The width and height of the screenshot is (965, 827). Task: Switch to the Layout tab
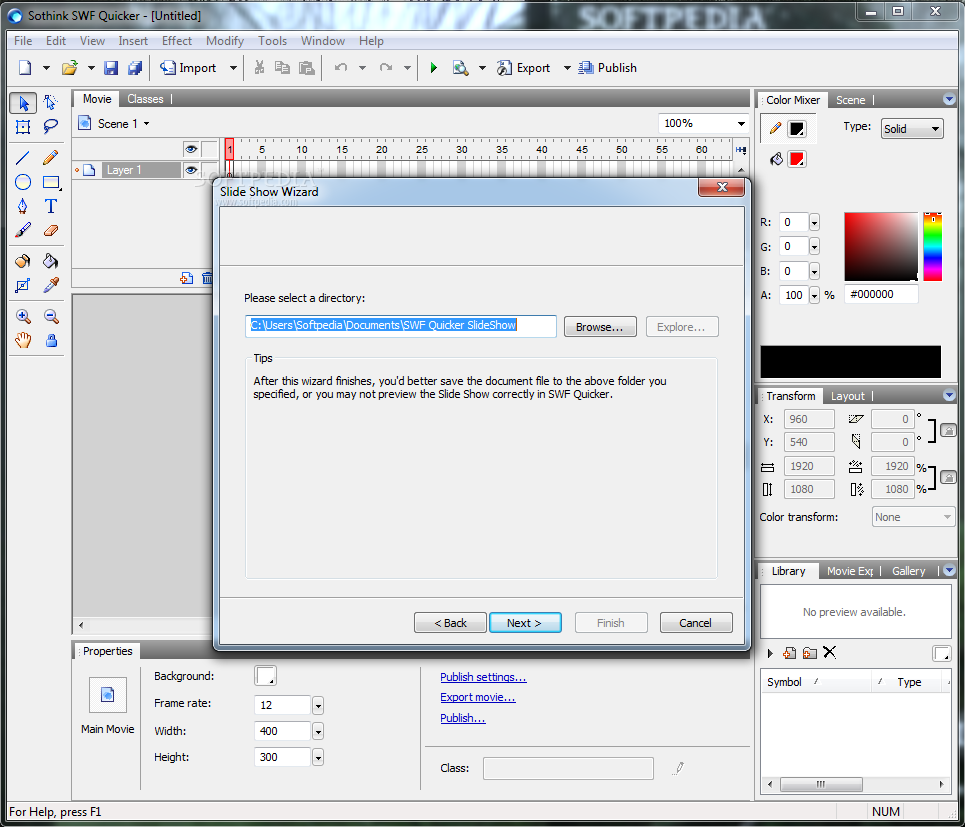click(x=847, y=396)
